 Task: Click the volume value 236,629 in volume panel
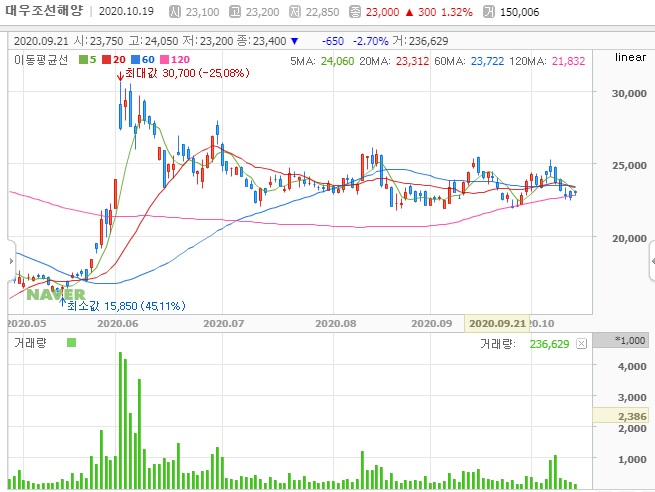[549, 344]
